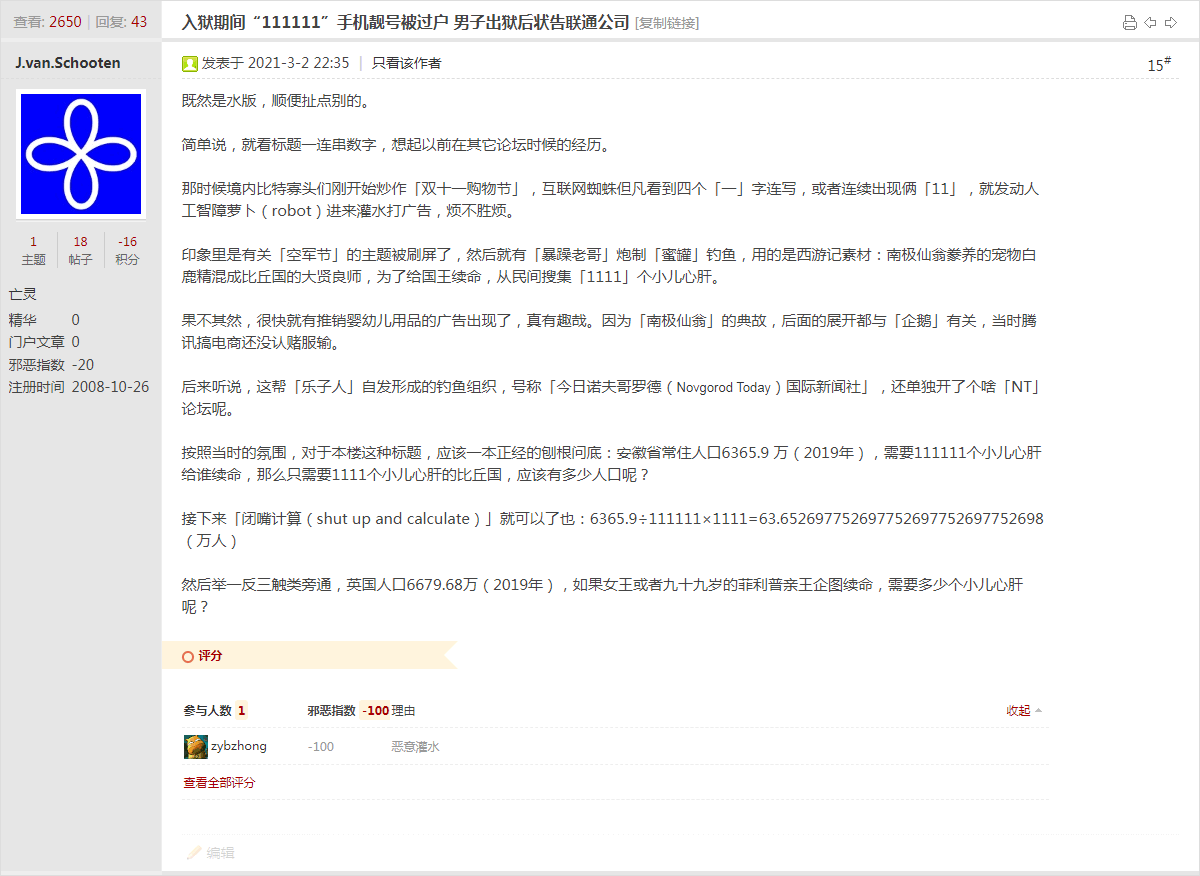The height and width of the screenshot is (876, 1200).
Task: Collapse ratings with the 收起 toggle
Action: point(1024,711)
